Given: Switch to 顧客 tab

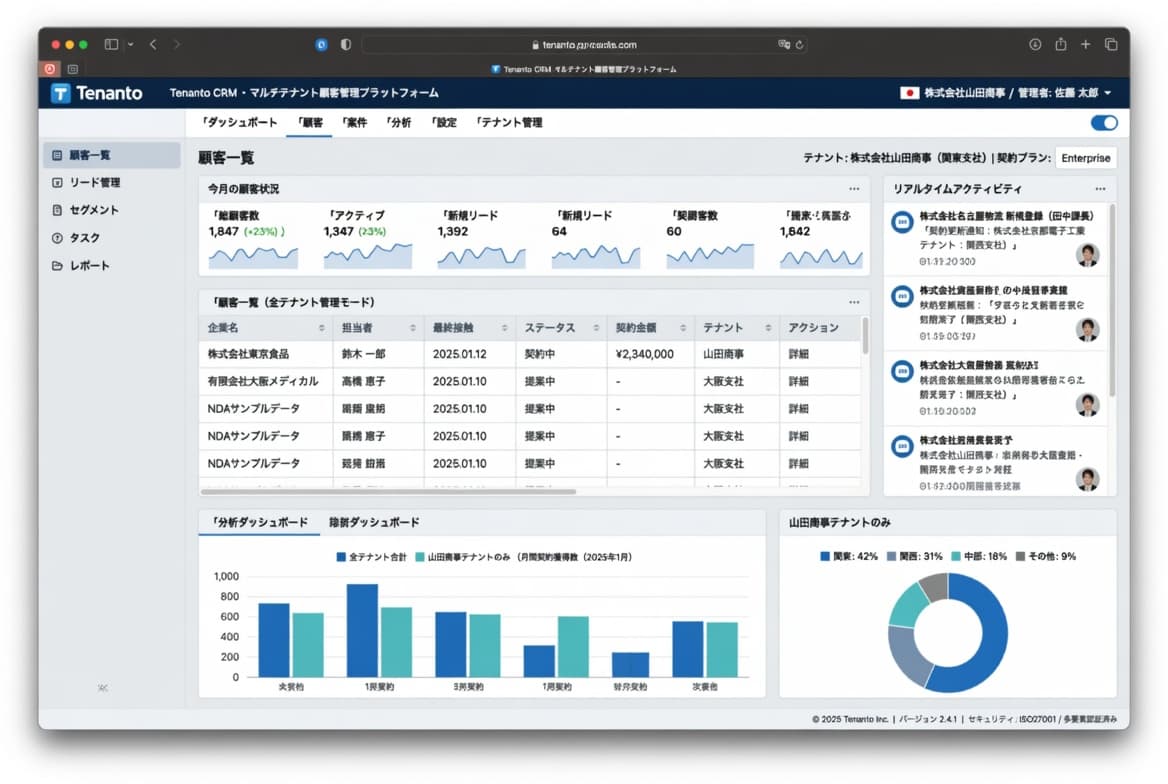Looking at the screenshot, I should (x=310, y=122).
